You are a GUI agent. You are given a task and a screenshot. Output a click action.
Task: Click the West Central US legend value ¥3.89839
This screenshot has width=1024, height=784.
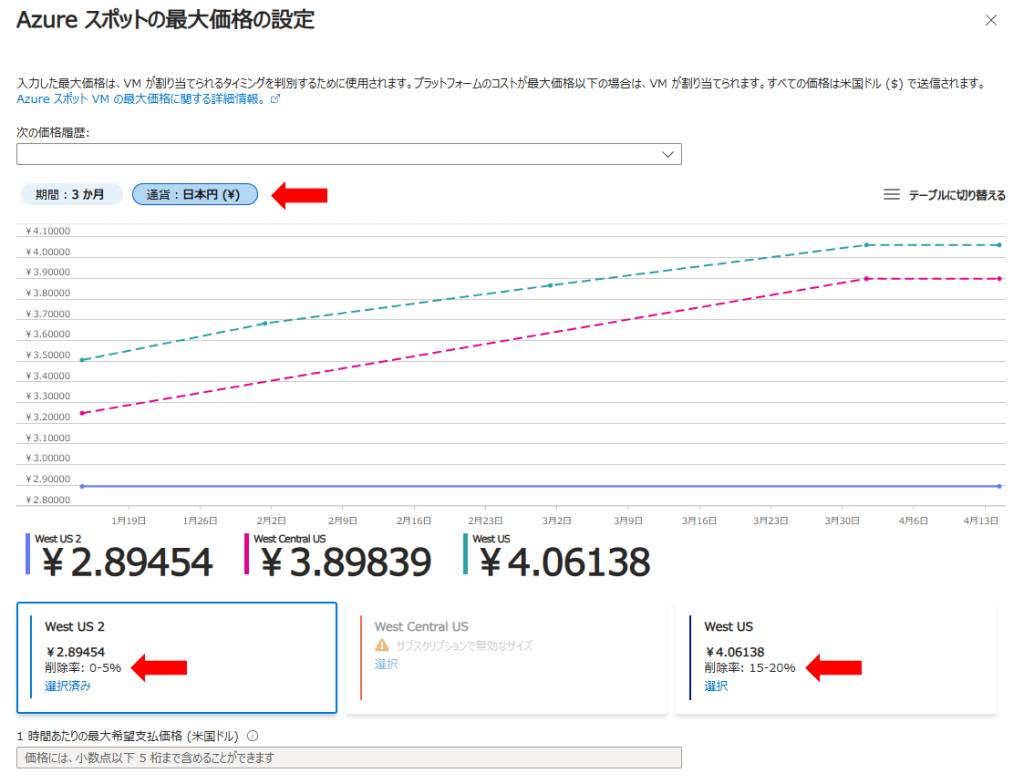(x=346, y=562)
